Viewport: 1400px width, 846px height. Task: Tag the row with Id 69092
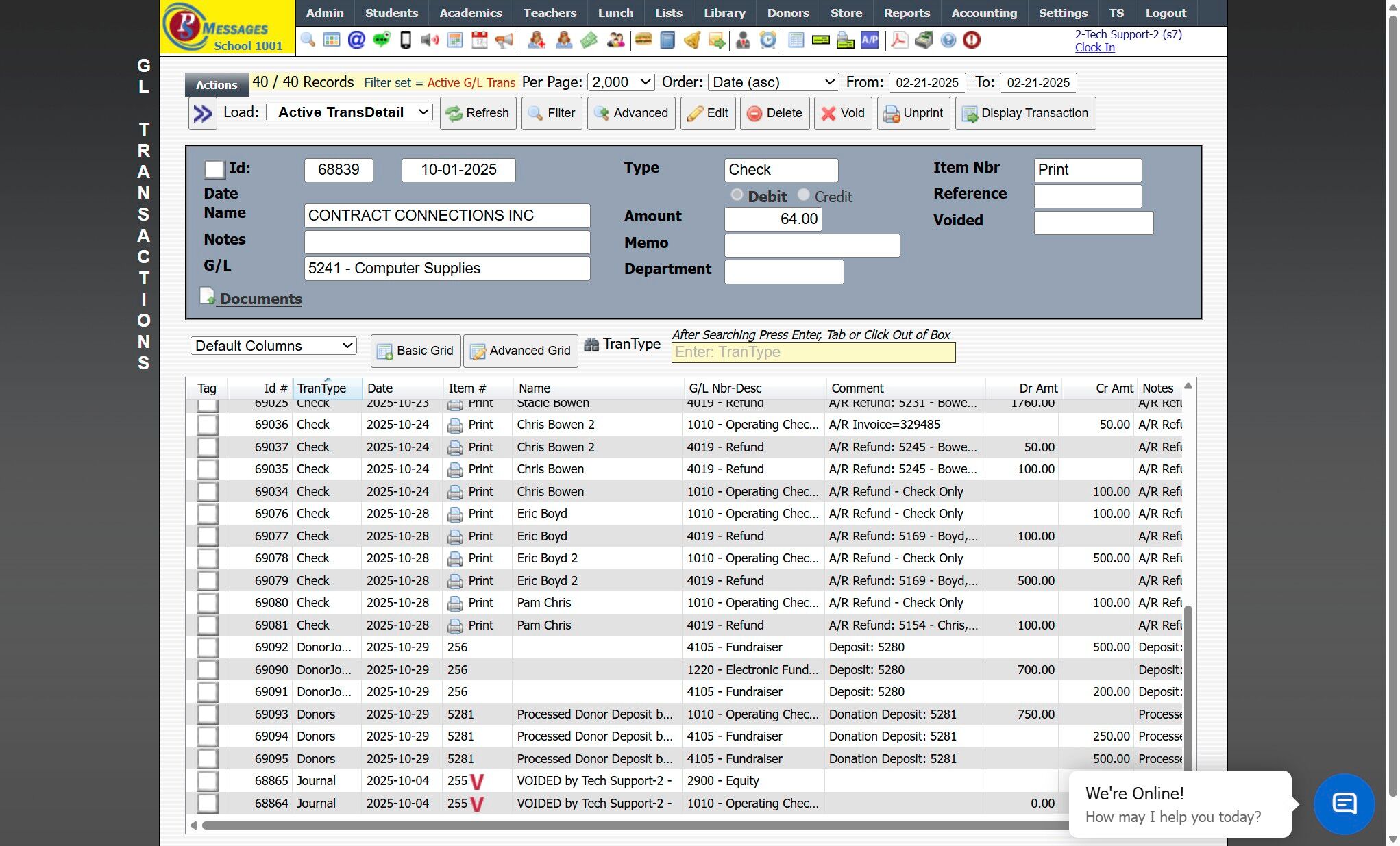(207, 647)
